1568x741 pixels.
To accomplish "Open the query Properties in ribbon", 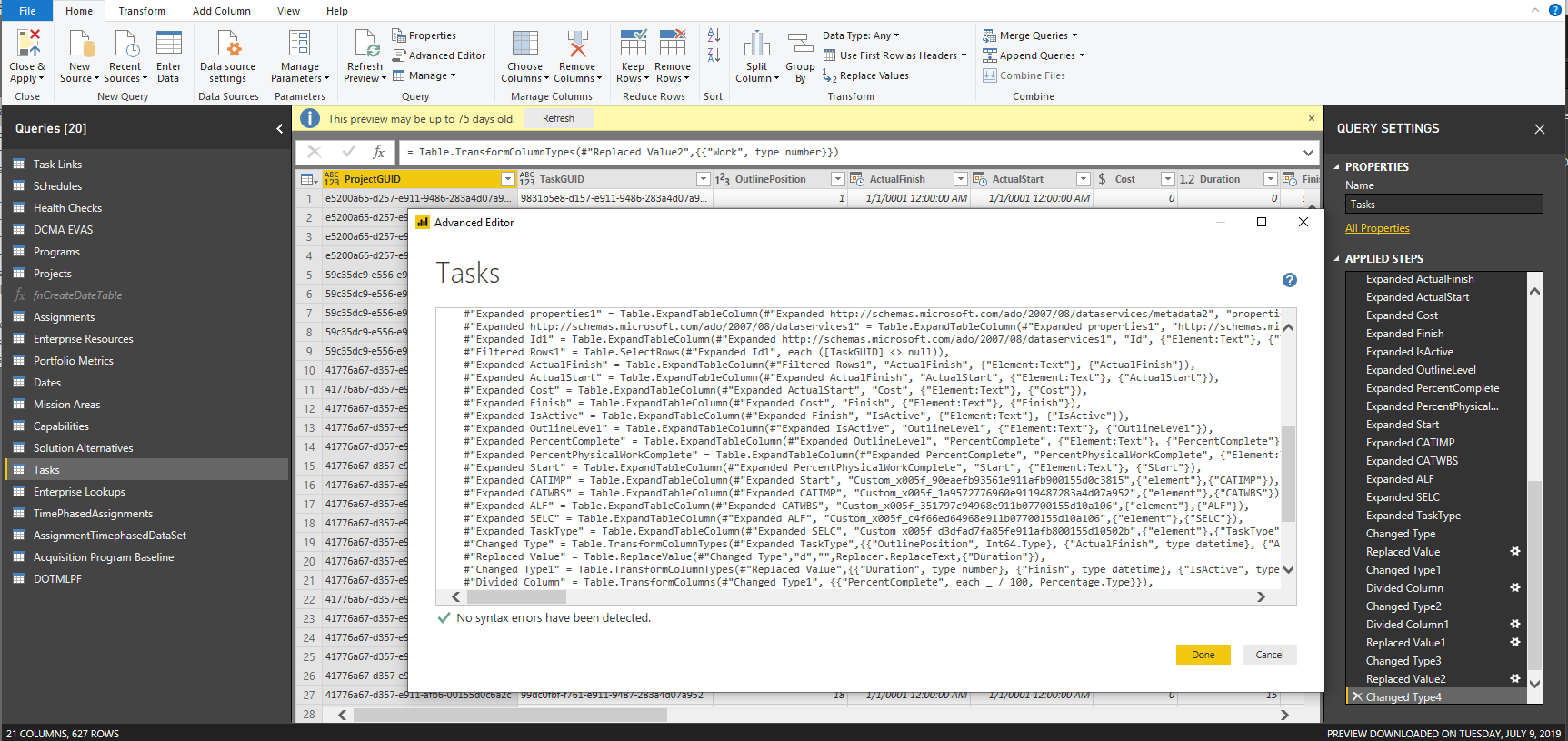I will pyautogui.click(x=424, y=35).
